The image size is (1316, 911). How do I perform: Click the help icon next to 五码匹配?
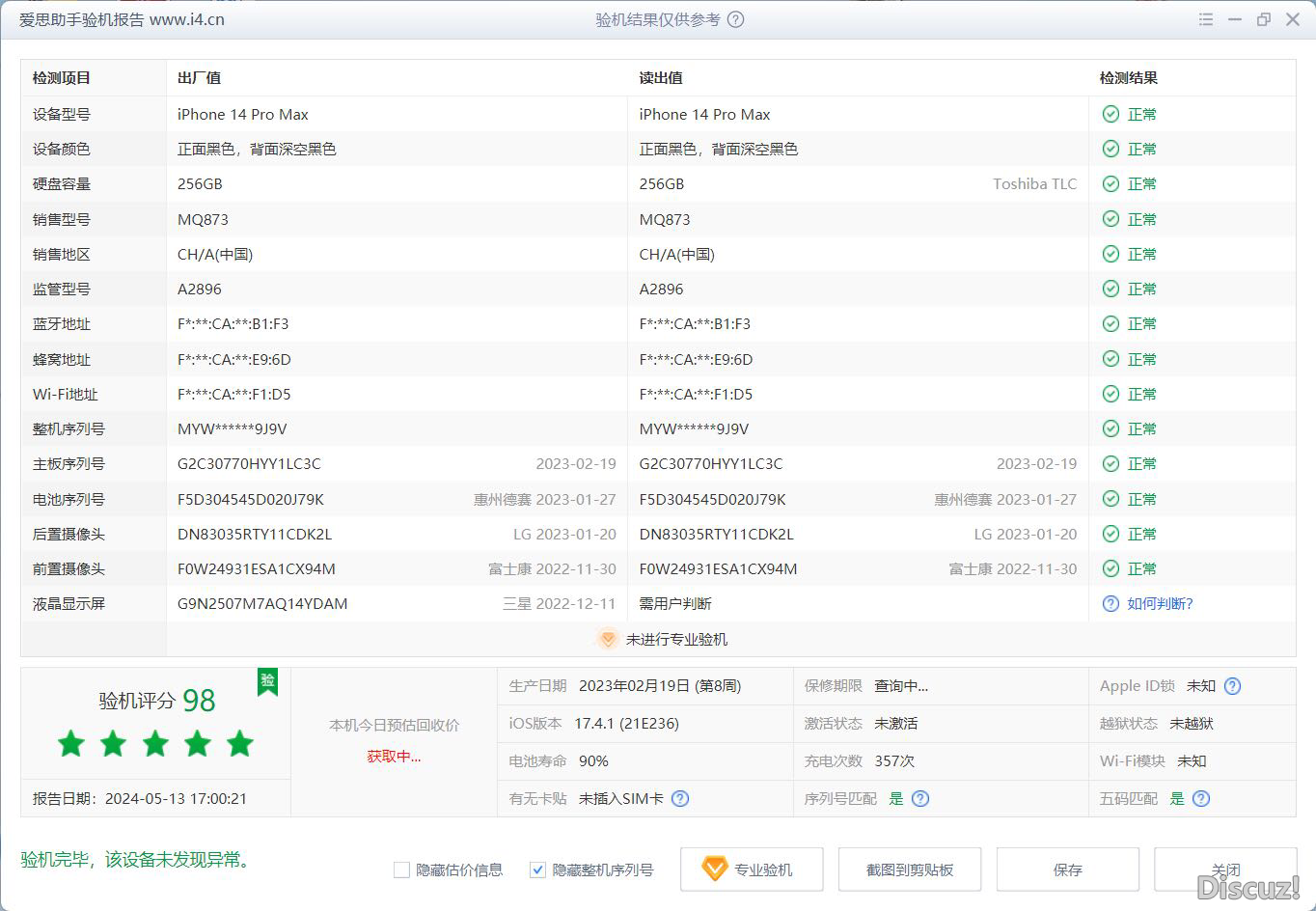click(1201, 798)
